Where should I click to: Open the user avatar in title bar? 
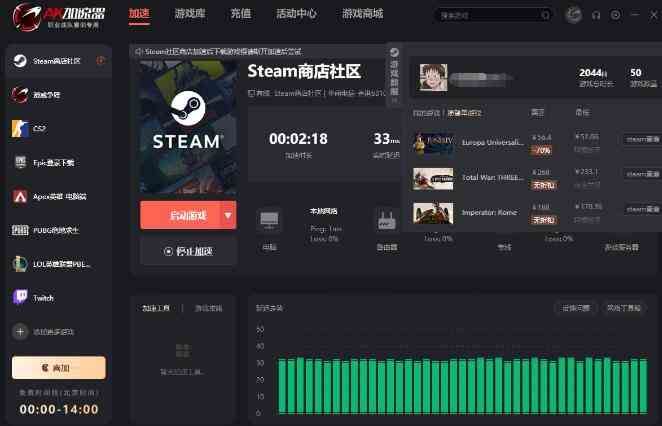click(x=573, y=15)
